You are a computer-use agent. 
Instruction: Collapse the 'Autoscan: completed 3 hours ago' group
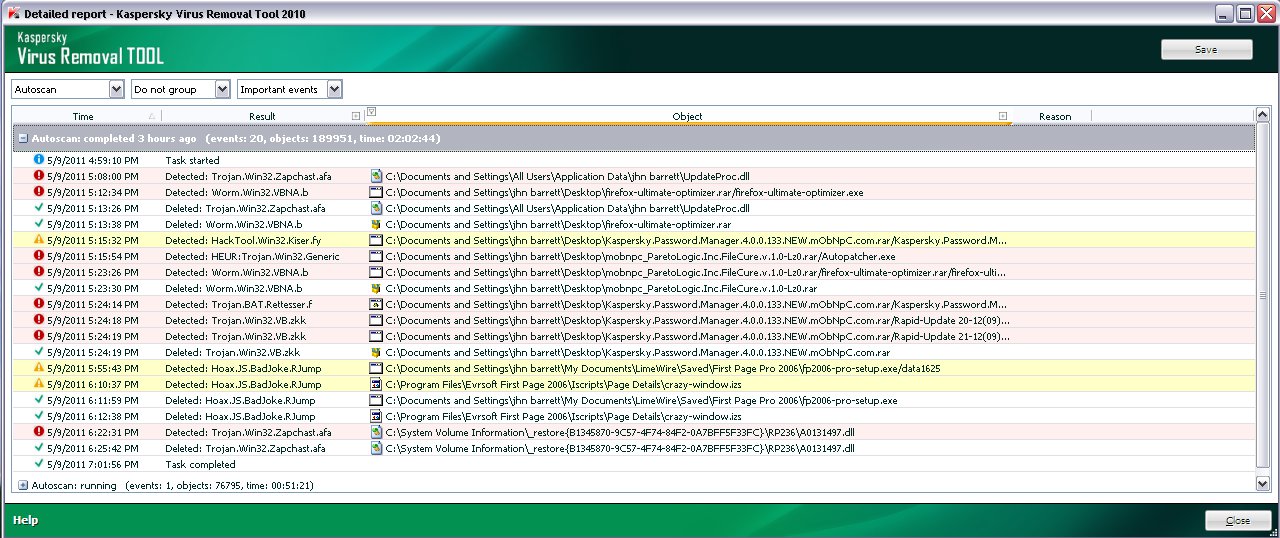[23, 138]
